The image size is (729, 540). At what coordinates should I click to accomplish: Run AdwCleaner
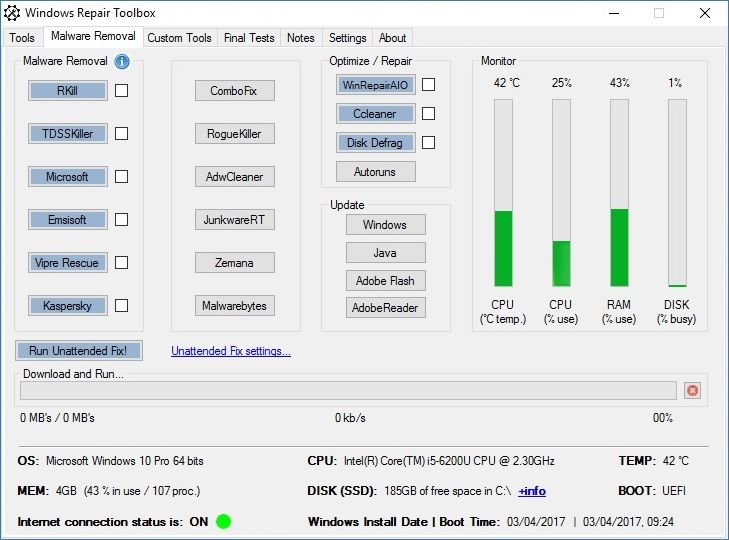[x=234, y=176]
